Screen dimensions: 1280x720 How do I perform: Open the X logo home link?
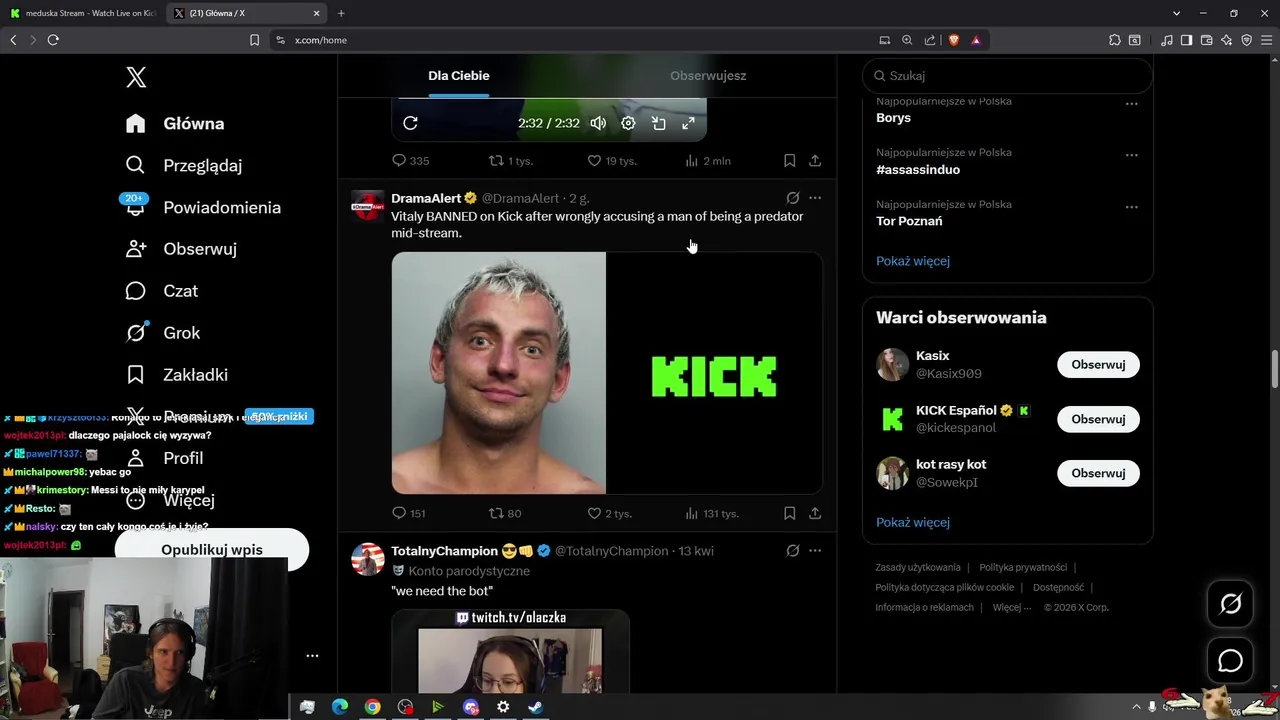point(136,77)
